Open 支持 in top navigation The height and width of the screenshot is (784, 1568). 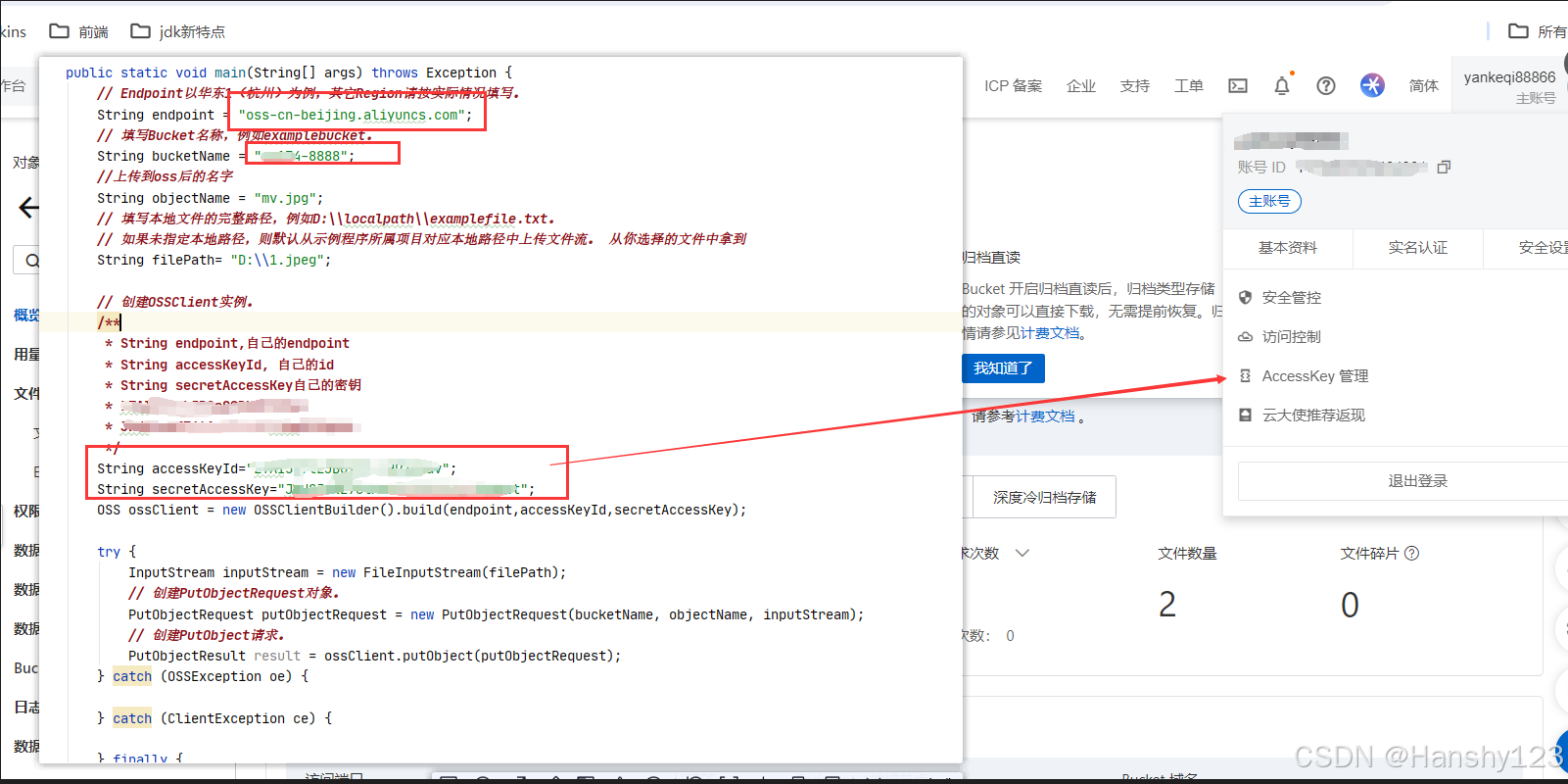(1135, 86)
